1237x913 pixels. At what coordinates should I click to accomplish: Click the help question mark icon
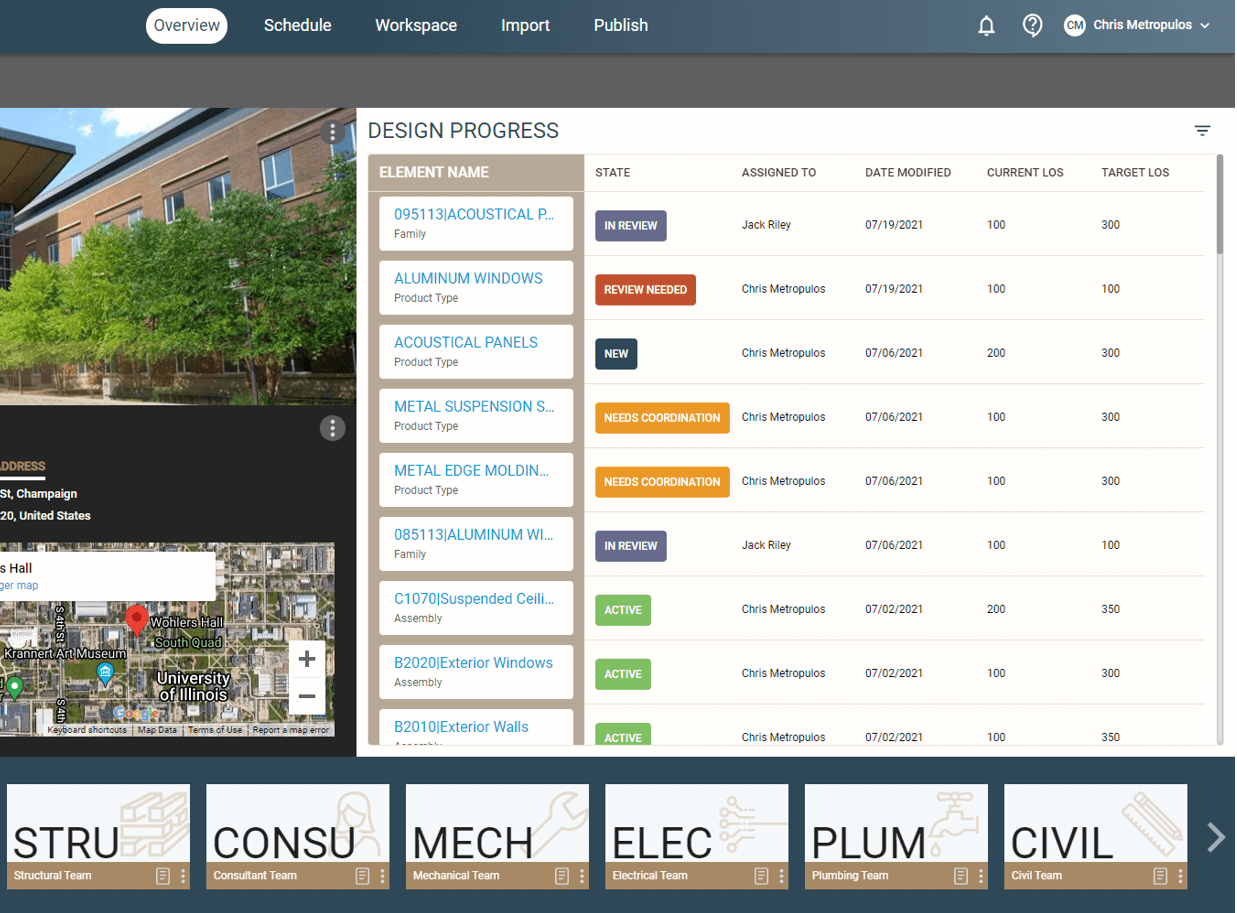pyautogui.click(x=1032, y=26)
